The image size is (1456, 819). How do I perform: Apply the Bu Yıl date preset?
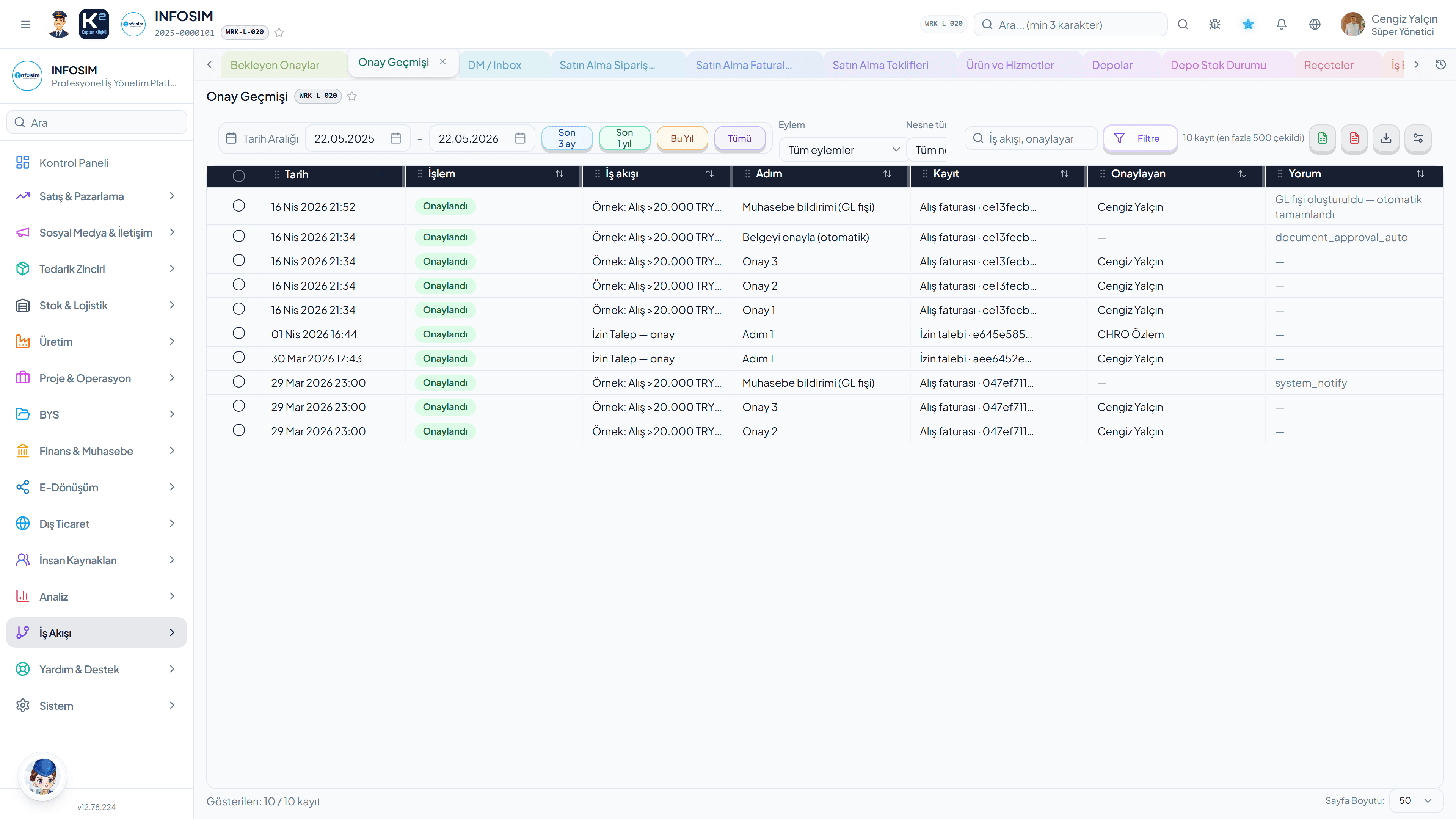[682, 138]
